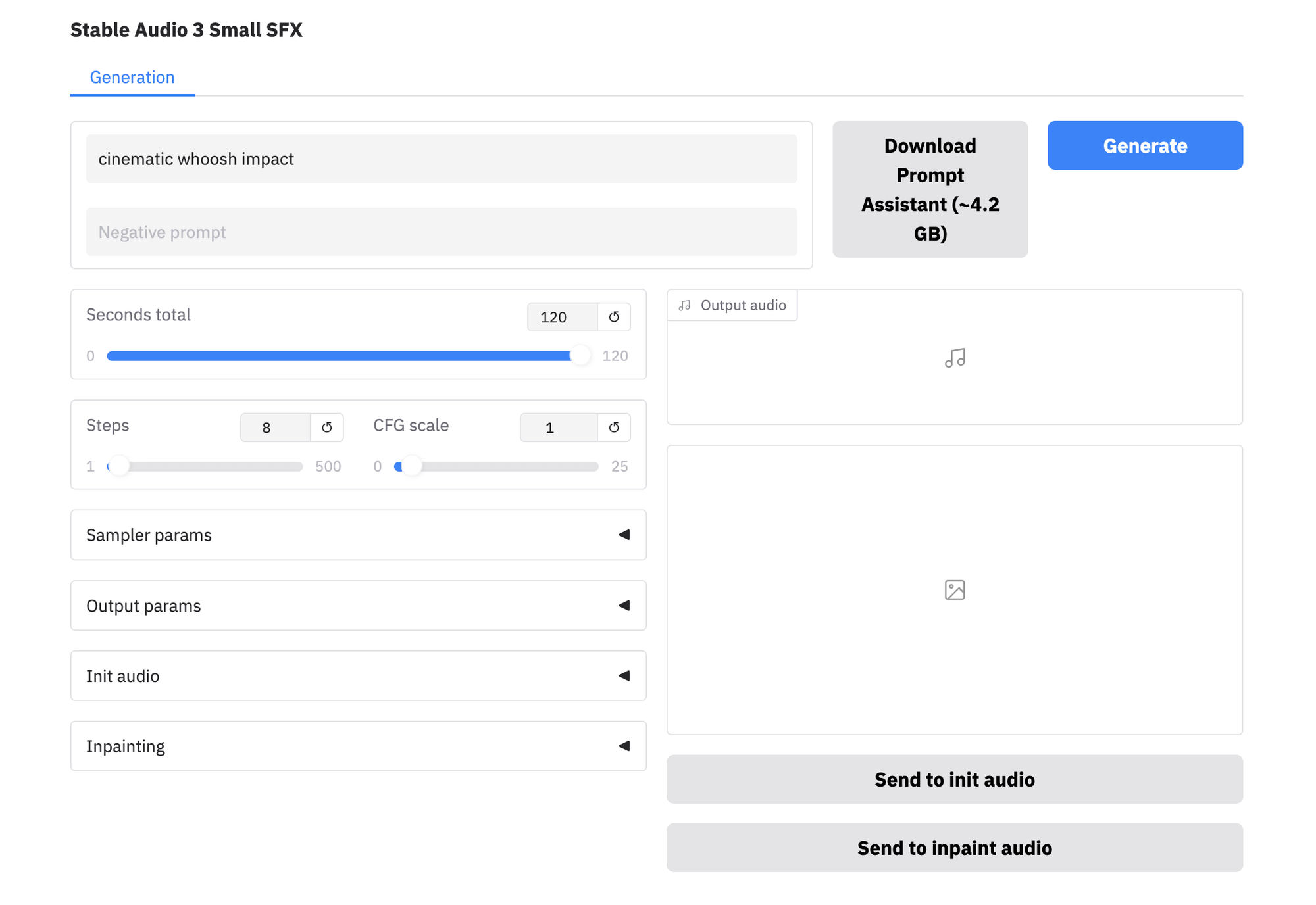
Task: Reset the Seconds total value
Action: click(x=614, y=317)
